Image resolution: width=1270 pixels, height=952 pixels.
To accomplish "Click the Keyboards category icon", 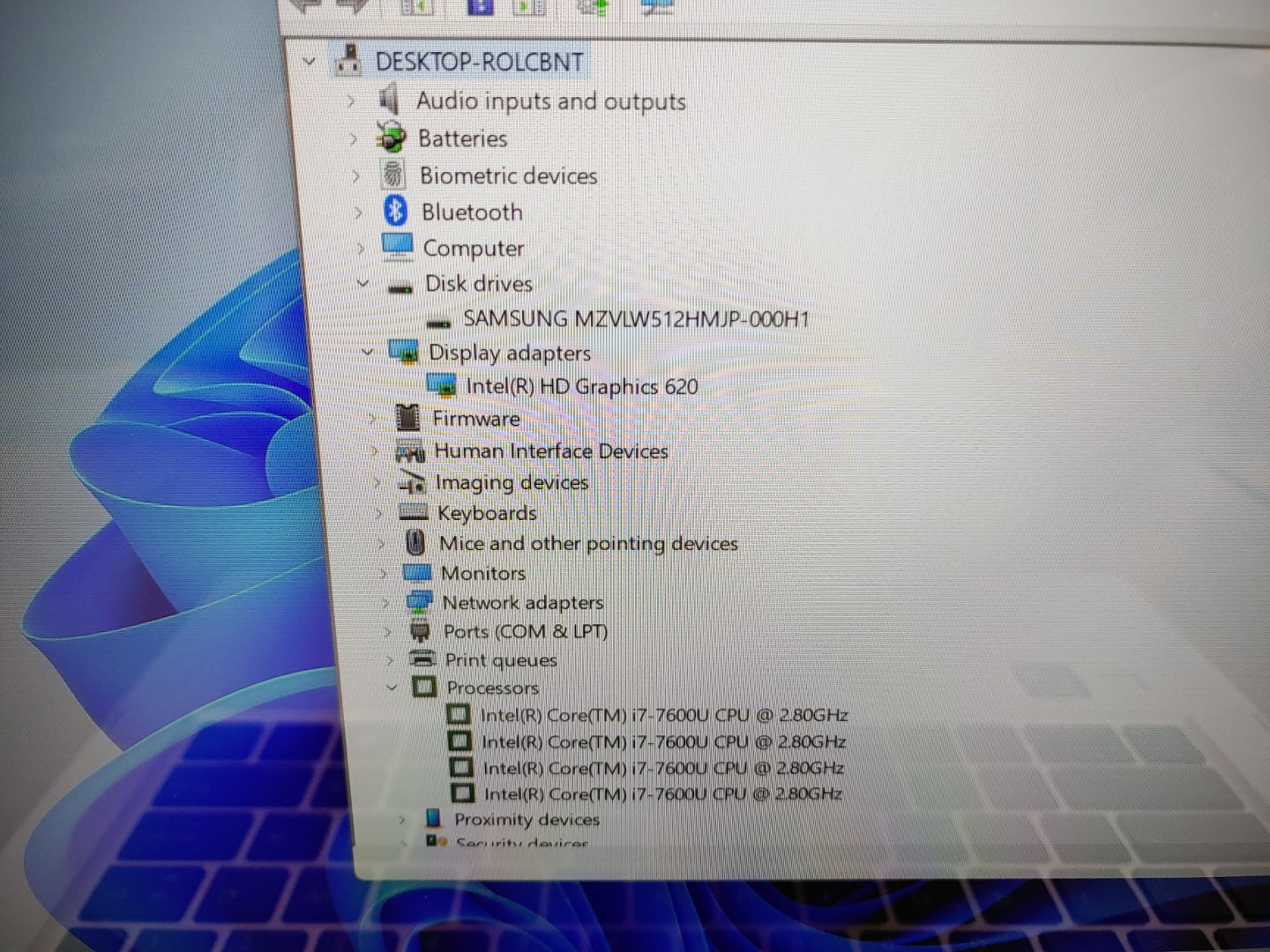I will point(414,511).
